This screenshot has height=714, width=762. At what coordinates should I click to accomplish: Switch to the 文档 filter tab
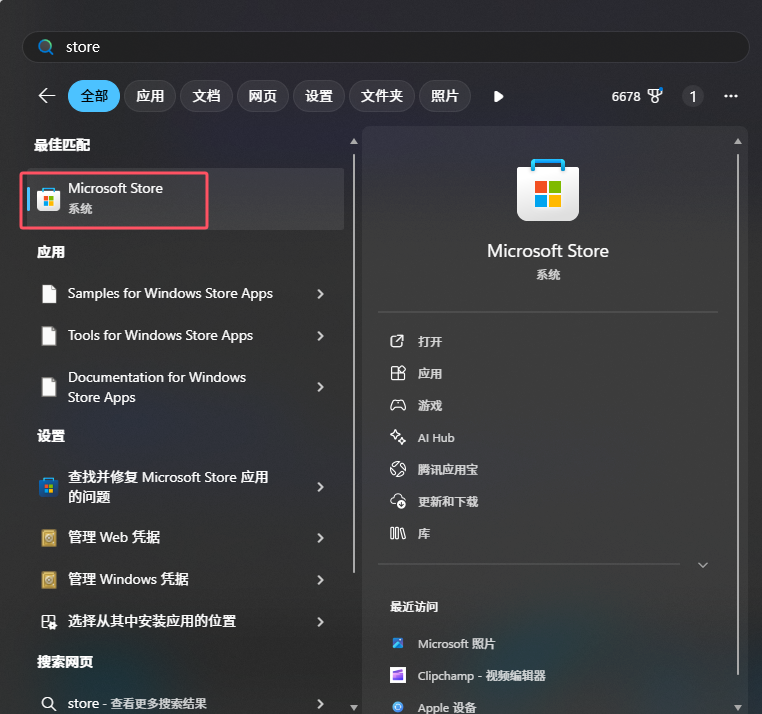tap(206, 96)
